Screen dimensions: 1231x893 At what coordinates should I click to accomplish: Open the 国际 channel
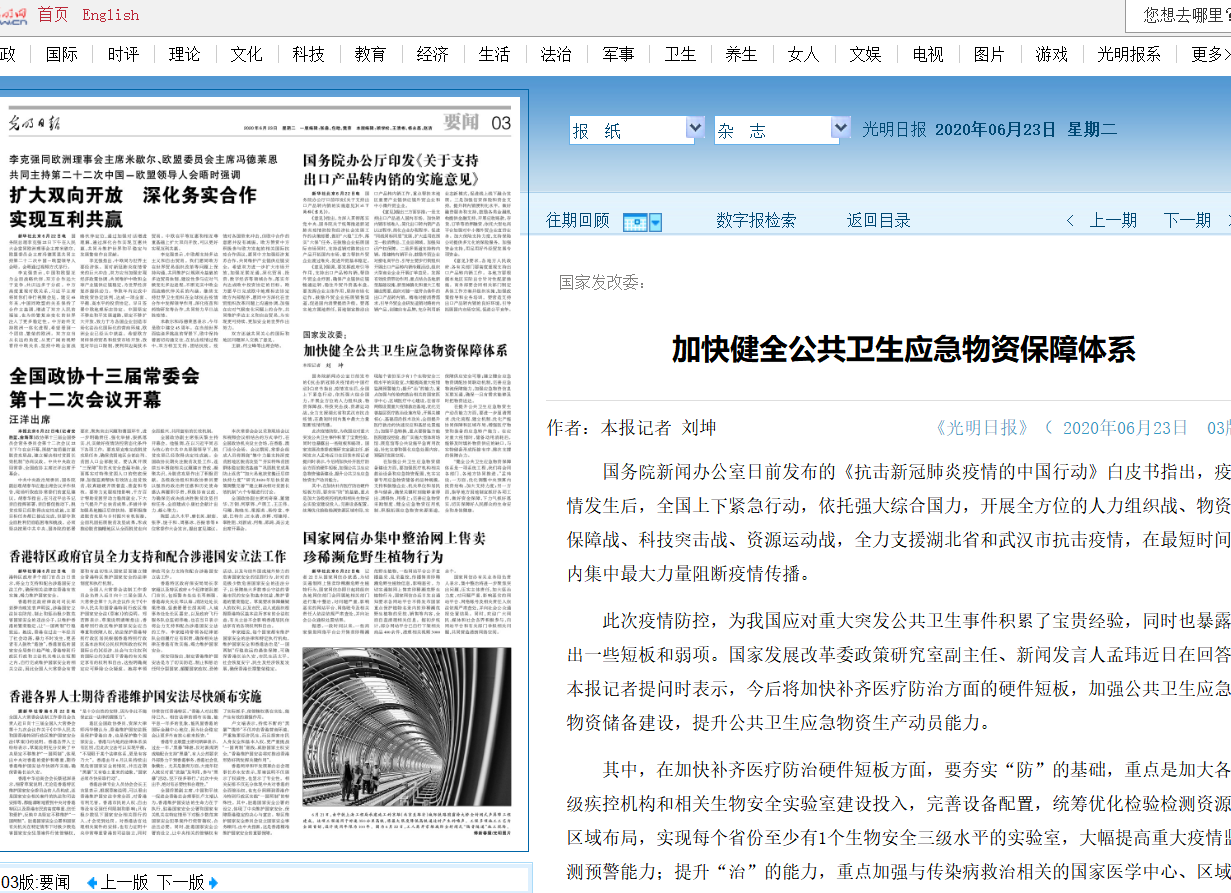[x=62, y=54]
